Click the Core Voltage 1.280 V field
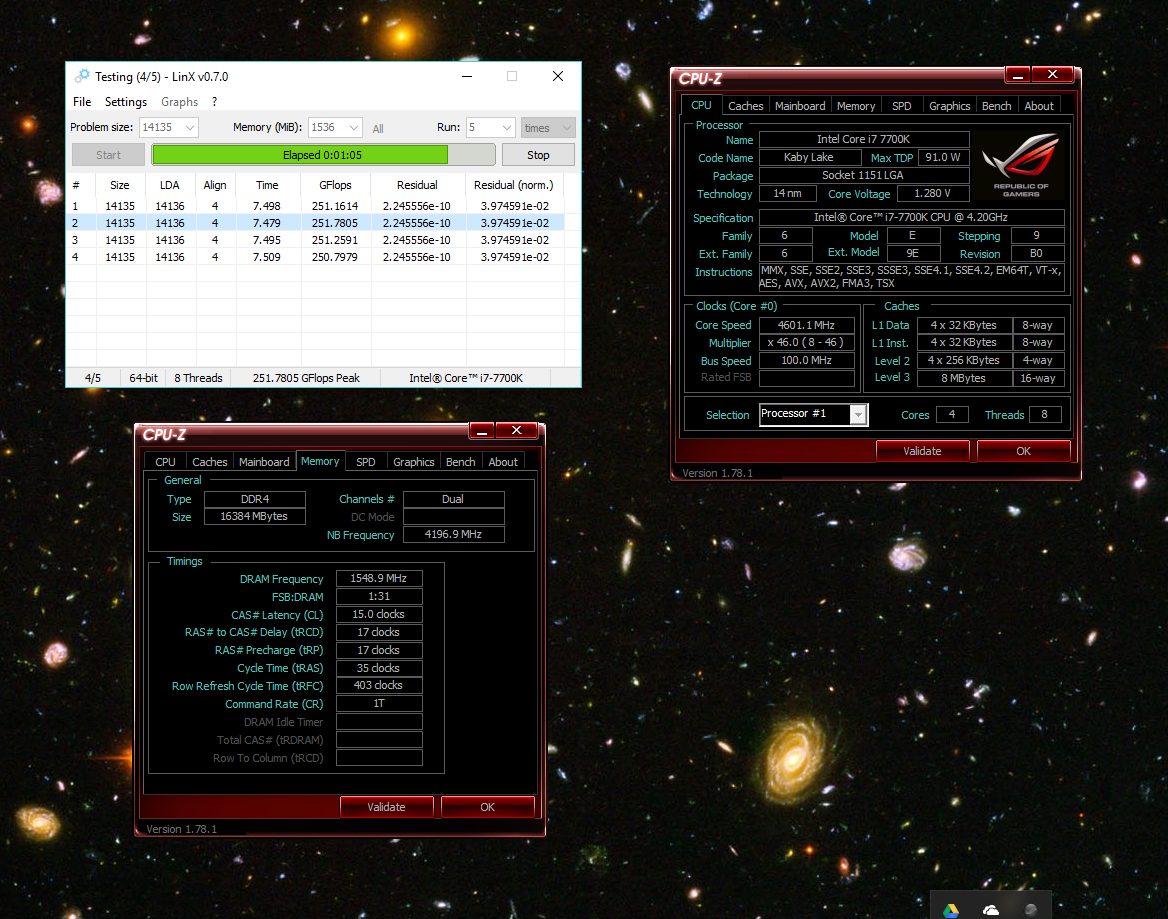 coord(932,194)
